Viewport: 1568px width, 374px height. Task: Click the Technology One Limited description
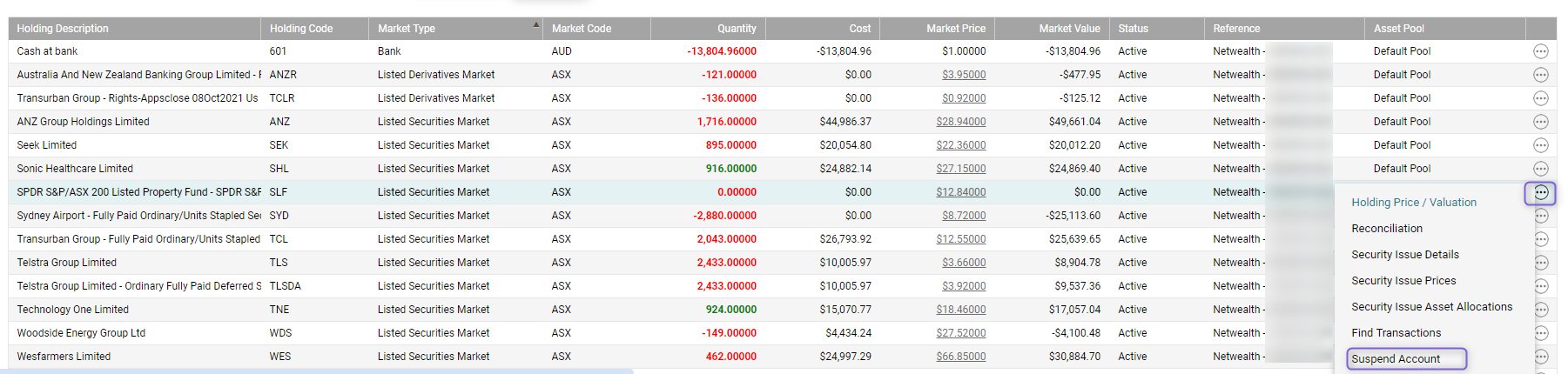(x=72, y=310)
